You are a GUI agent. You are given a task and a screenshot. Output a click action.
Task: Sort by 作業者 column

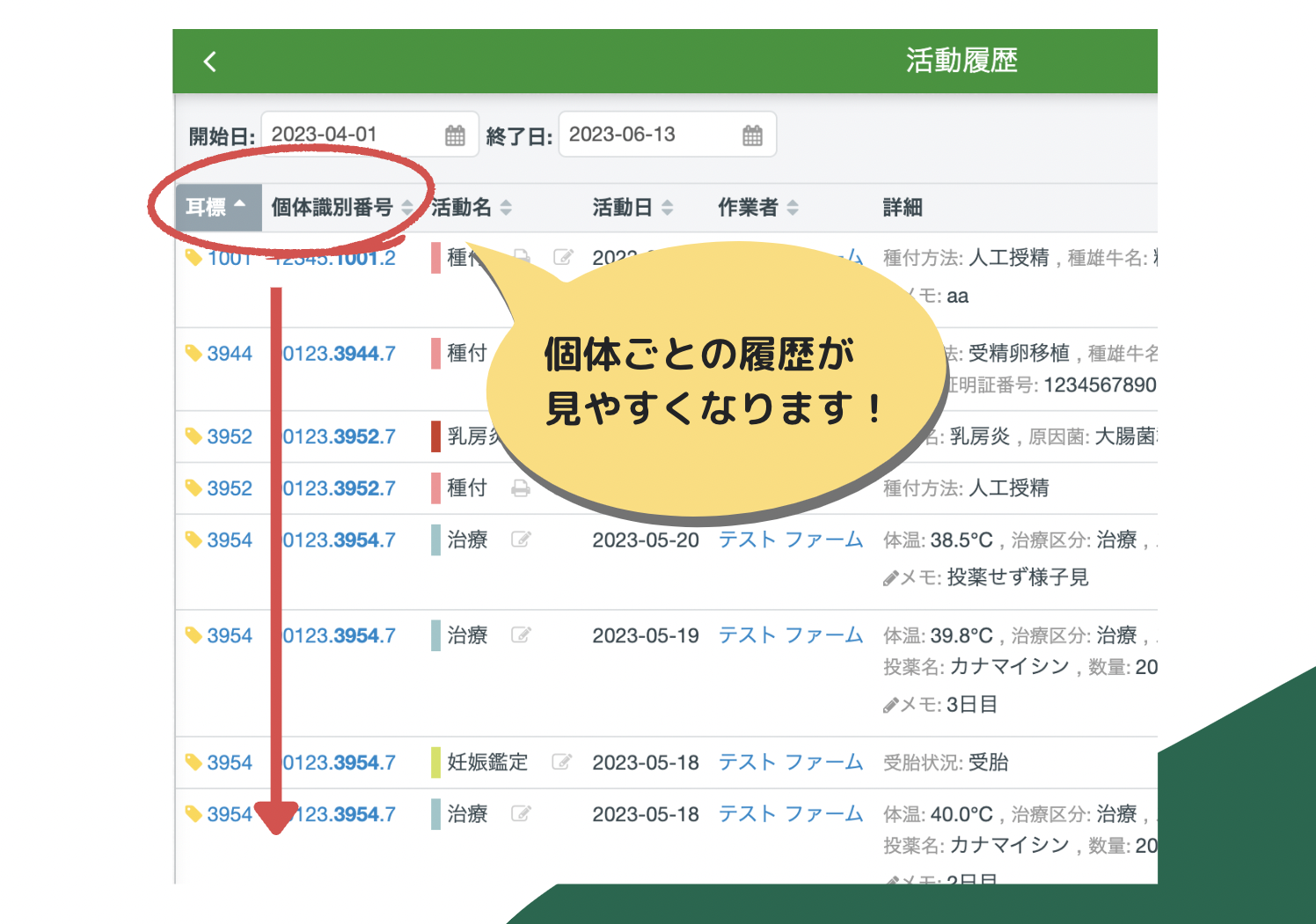point(758,208)
